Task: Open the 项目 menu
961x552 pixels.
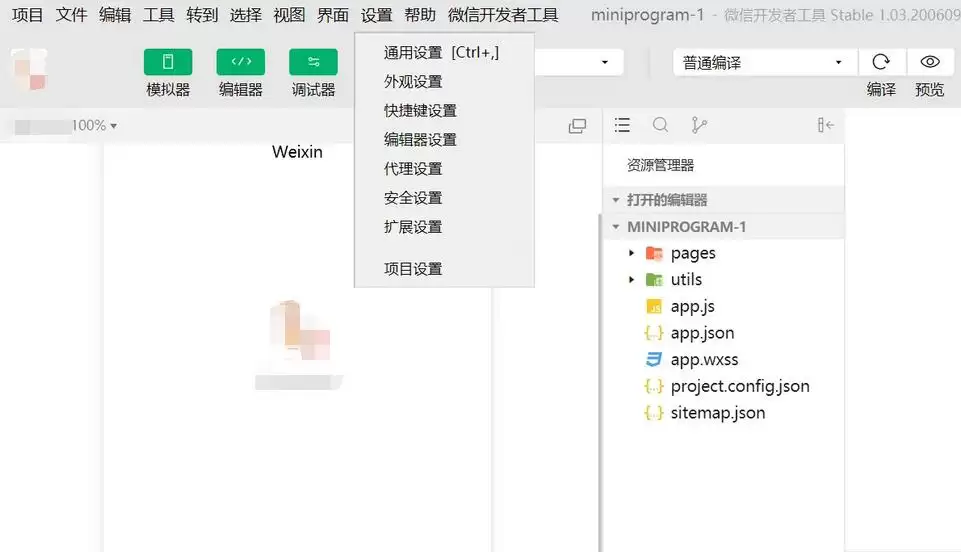Action: 27,15
